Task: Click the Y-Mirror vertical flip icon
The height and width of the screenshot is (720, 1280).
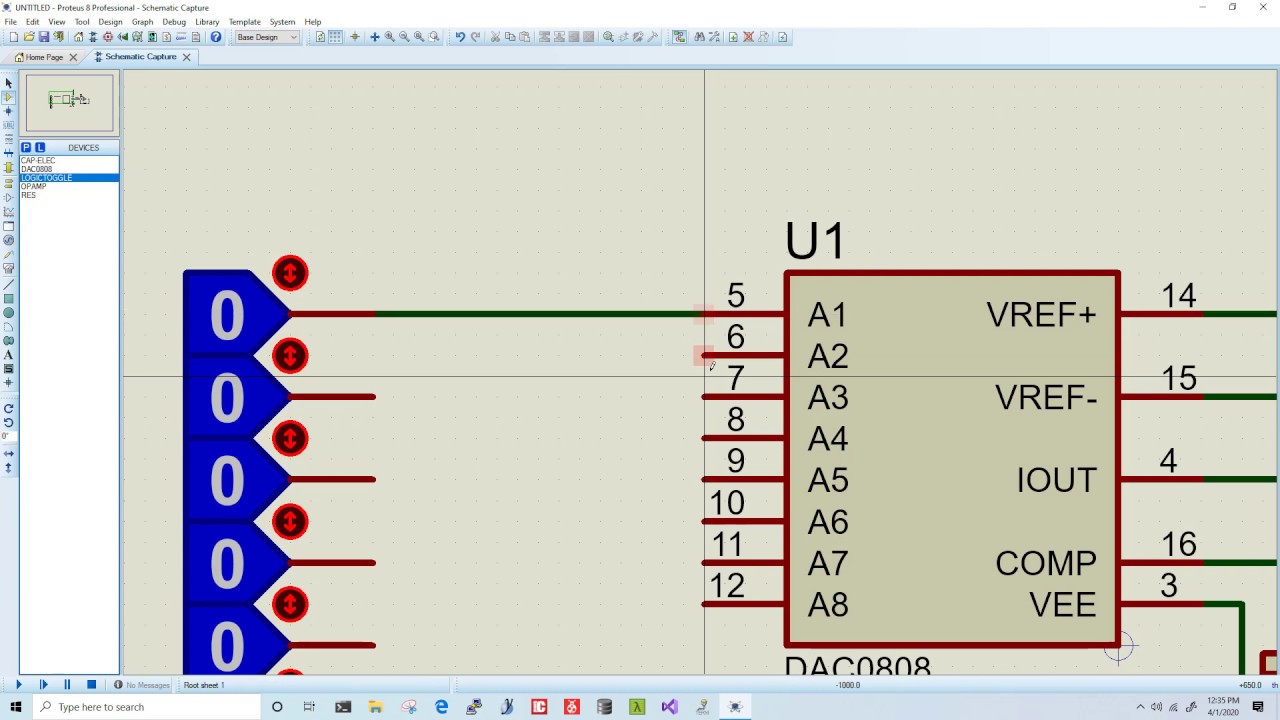Action: pyautogui.click(x=9, y=467)
